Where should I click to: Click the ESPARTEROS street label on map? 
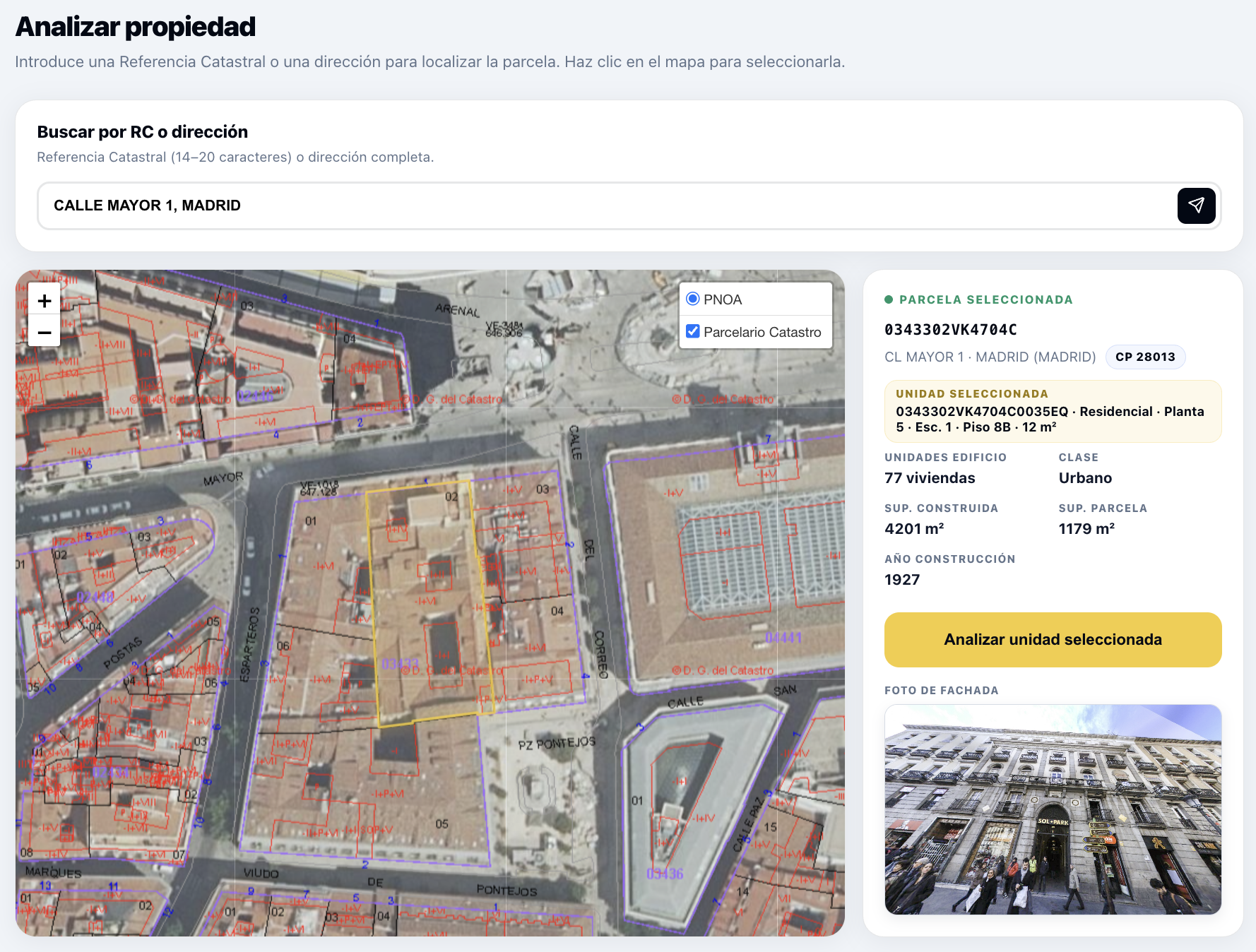[x=249, y=645]
